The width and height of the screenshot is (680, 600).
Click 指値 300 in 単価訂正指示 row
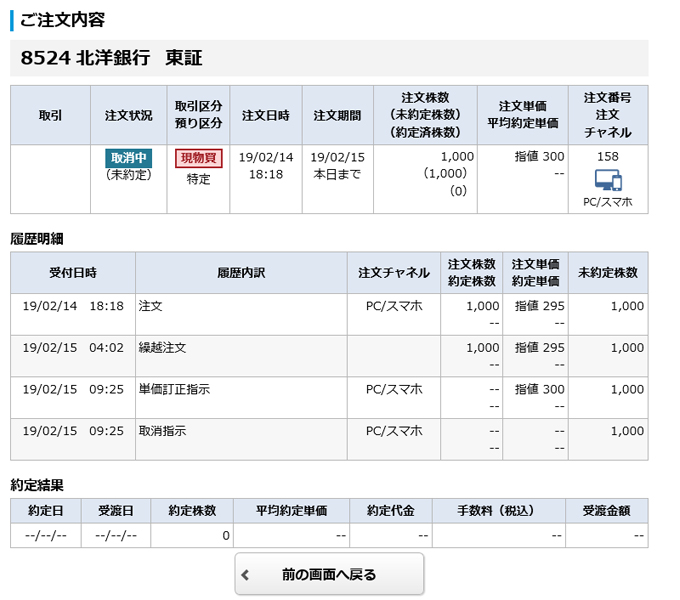tap(539, 389)
